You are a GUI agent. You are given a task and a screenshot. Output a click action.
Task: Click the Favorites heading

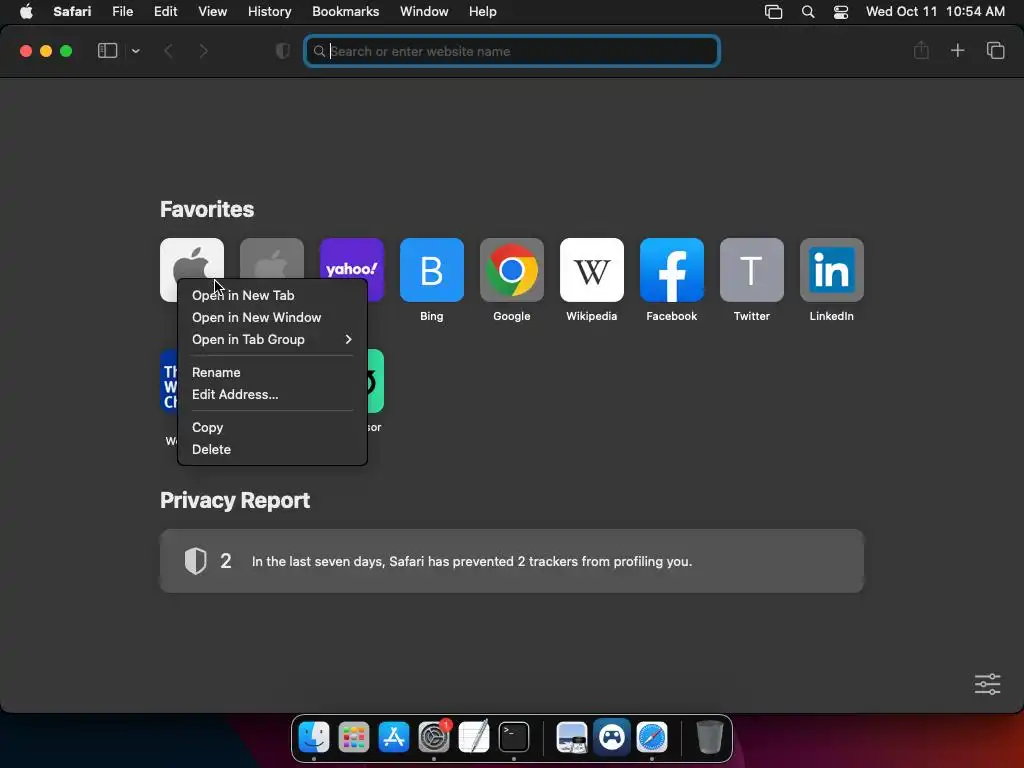[207, 209]
